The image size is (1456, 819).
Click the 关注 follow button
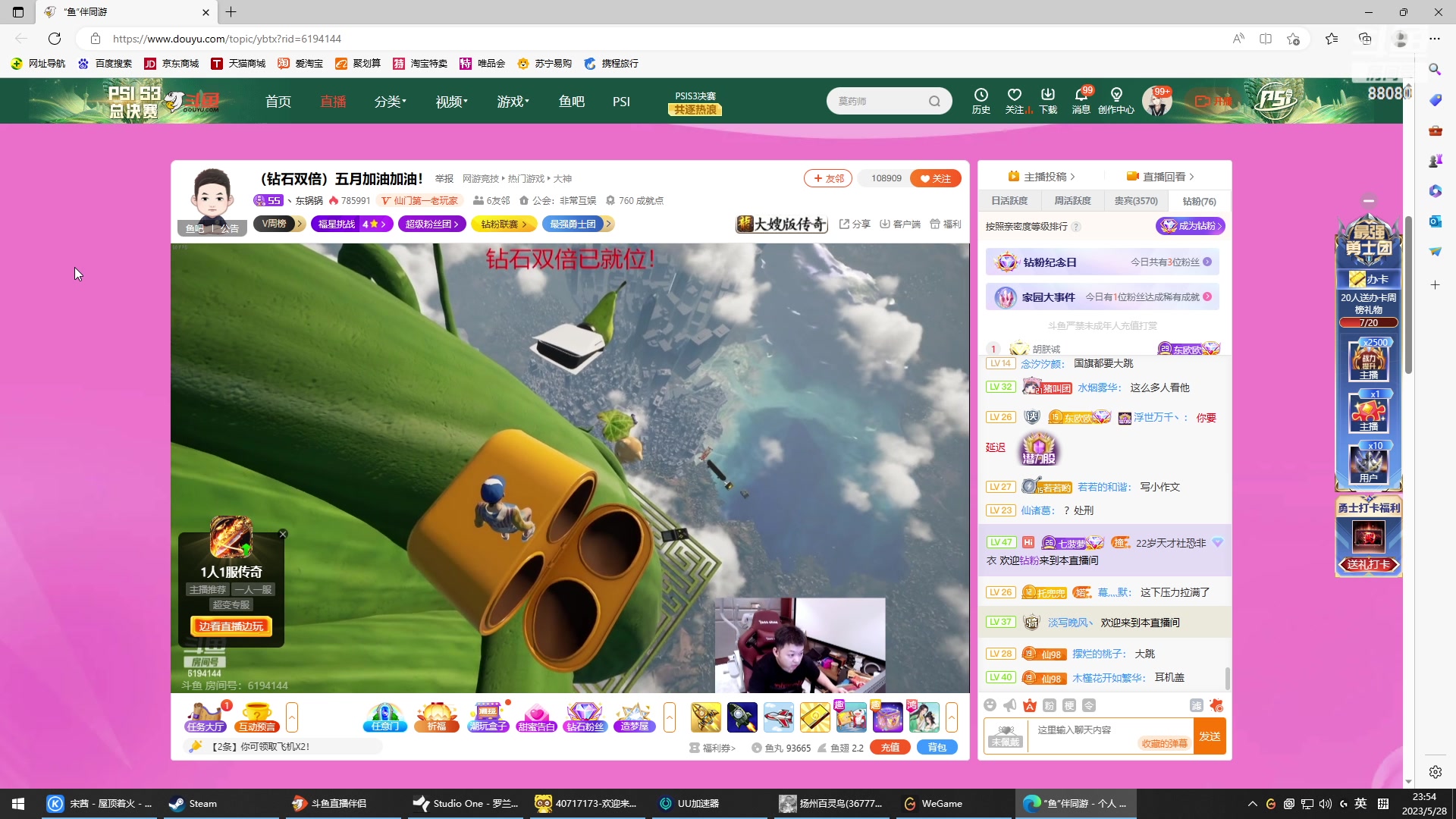[x=935, y=178]
